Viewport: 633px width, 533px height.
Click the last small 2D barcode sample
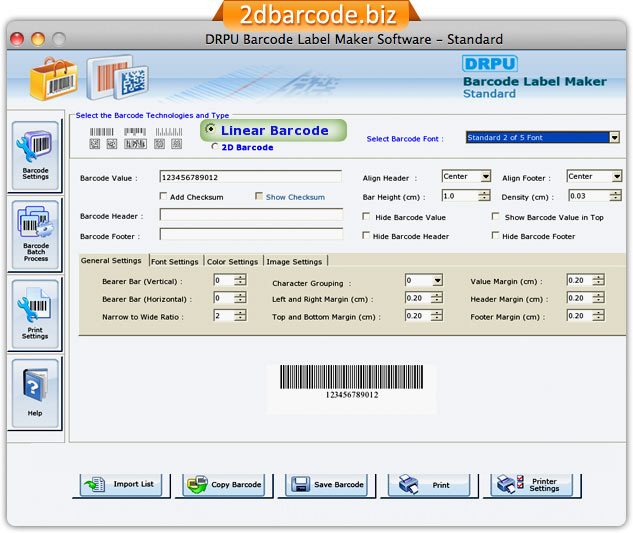(176, 144)
